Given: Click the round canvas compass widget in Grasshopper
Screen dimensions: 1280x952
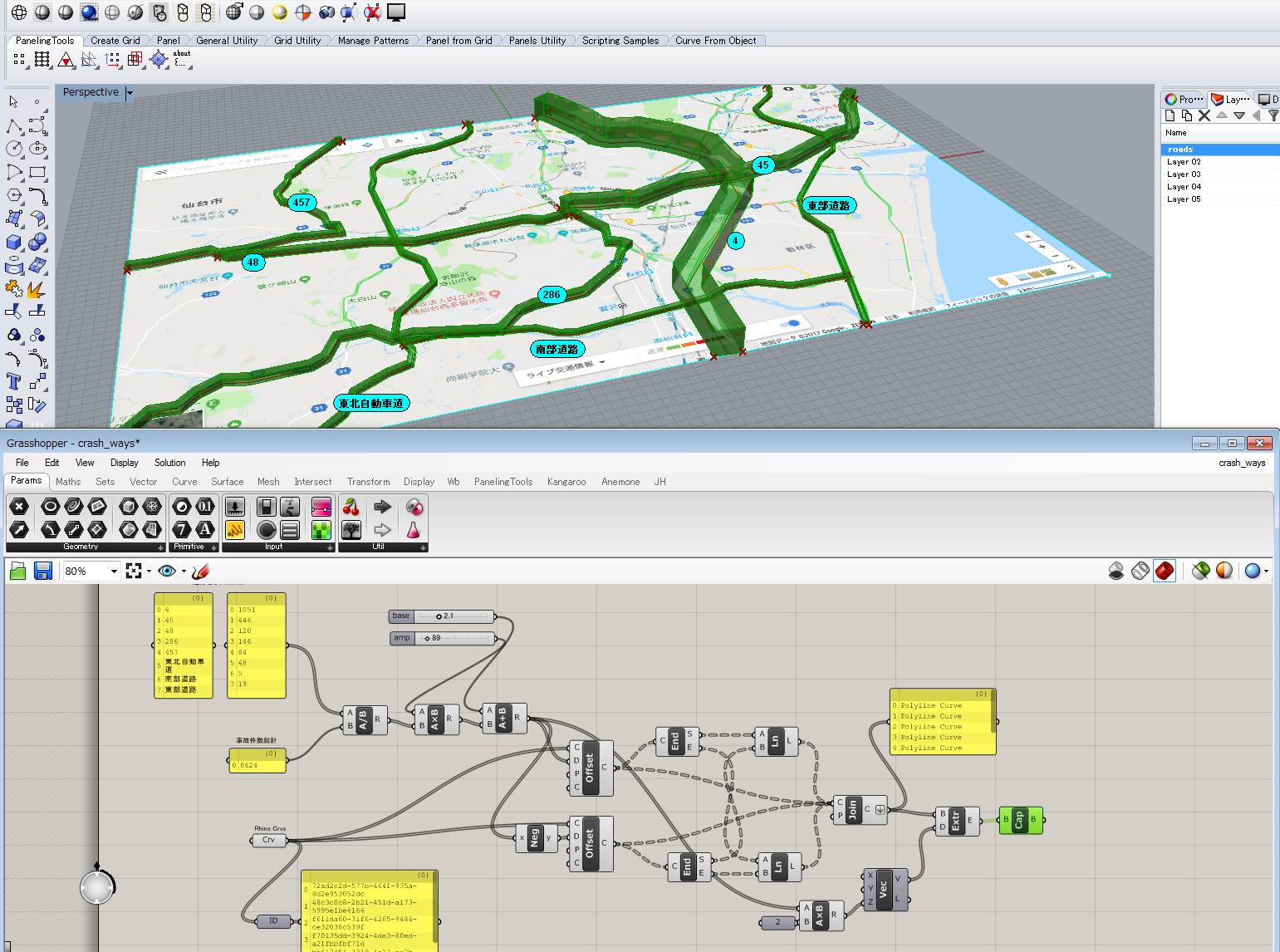Looking at the screenshot, I should click(x=97, y=887).
